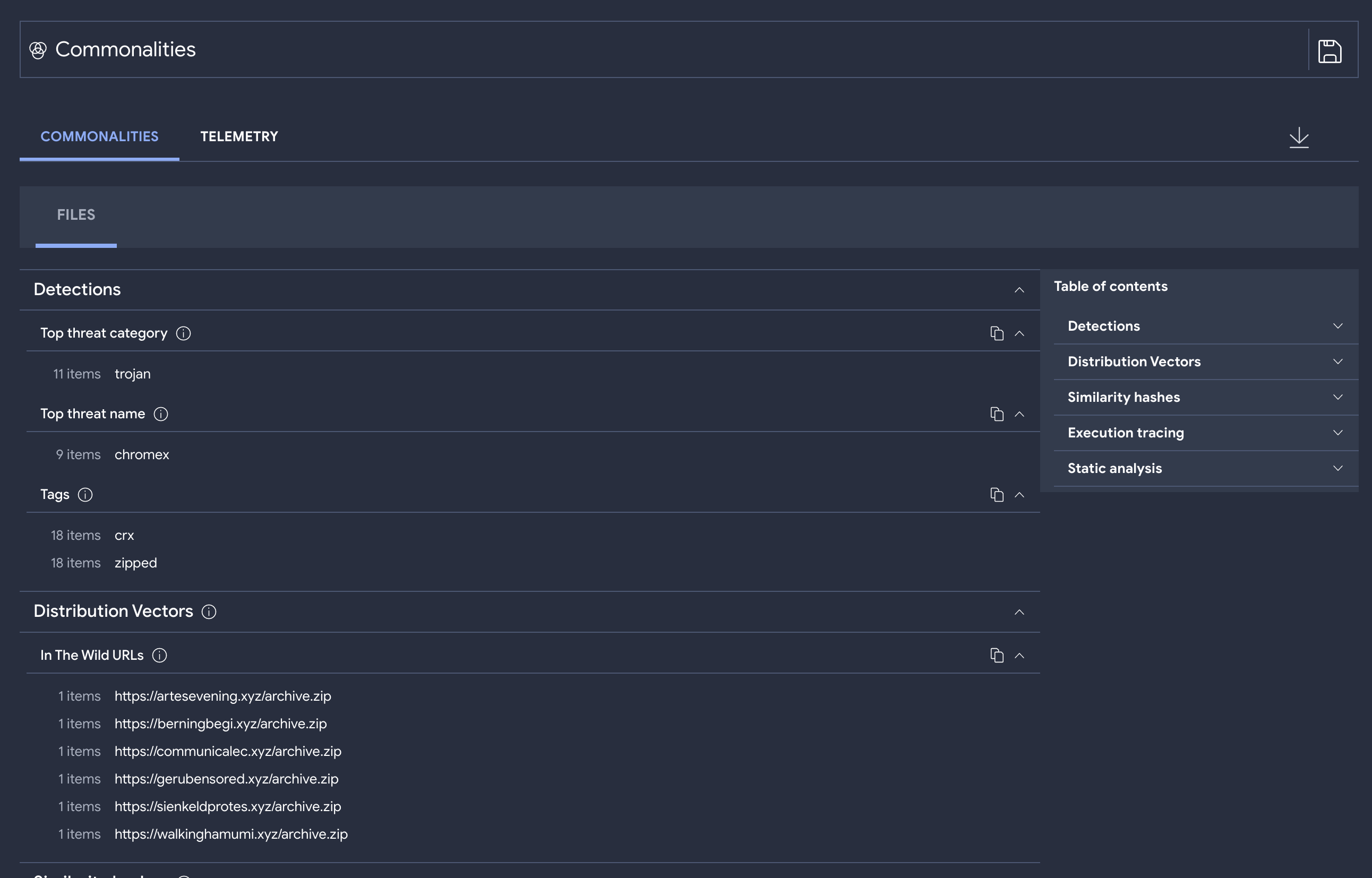The width and height of the screenshot is (1372, 878).
Task: Collapse the Top threat name subsection
Action: 1019,415
